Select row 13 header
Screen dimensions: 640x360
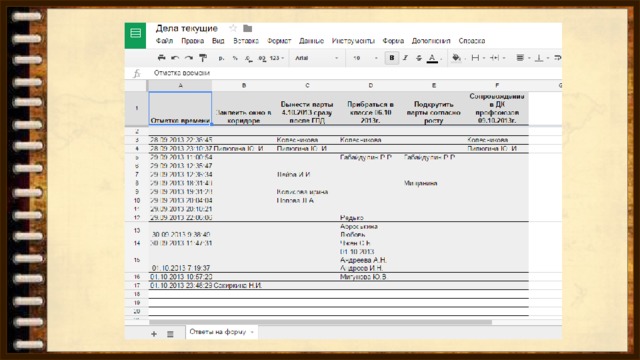tap(137, 231)
